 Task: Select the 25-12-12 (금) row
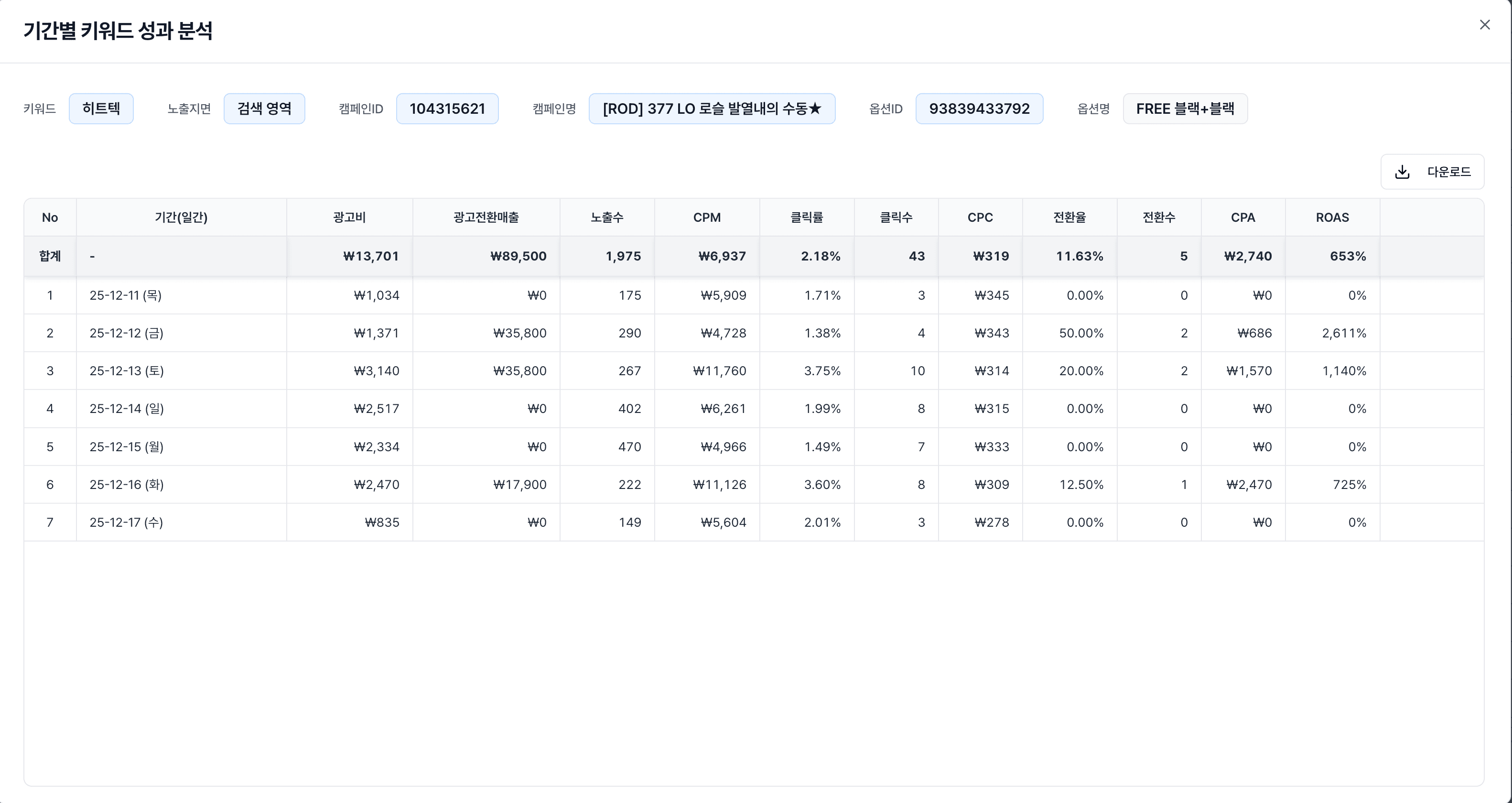coord(126,333)
